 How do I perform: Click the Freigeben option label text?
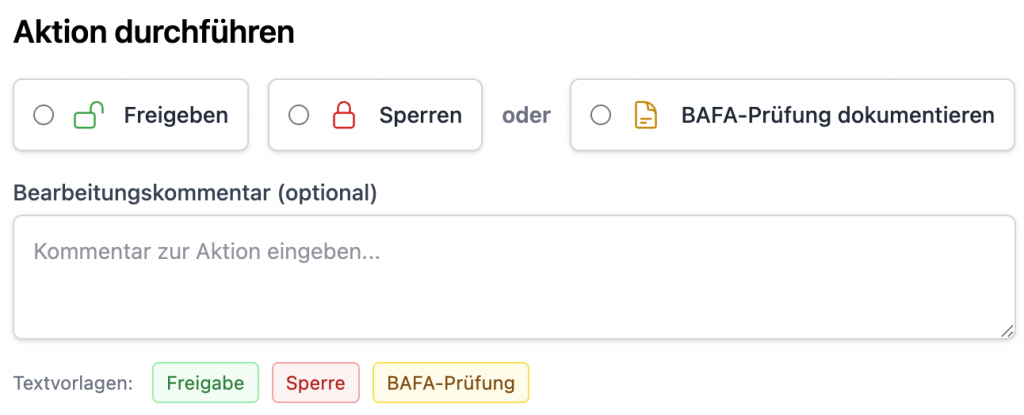(x=176, y=116)
